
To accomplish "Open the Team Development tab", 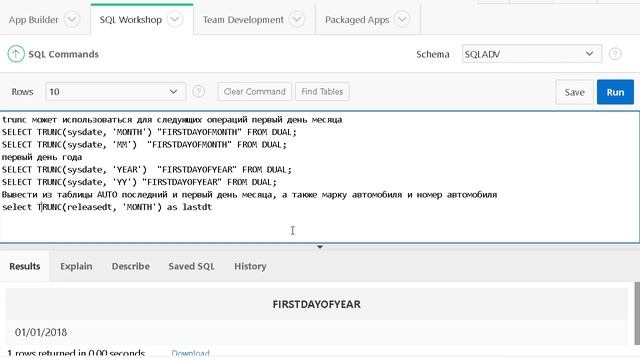I will pos(243,20).
